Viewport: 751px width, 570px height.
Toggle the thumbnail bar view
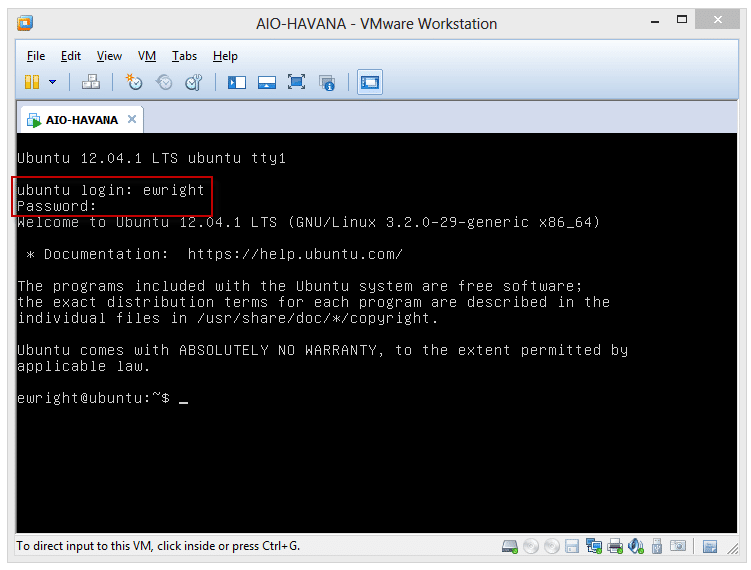point(267,82)
